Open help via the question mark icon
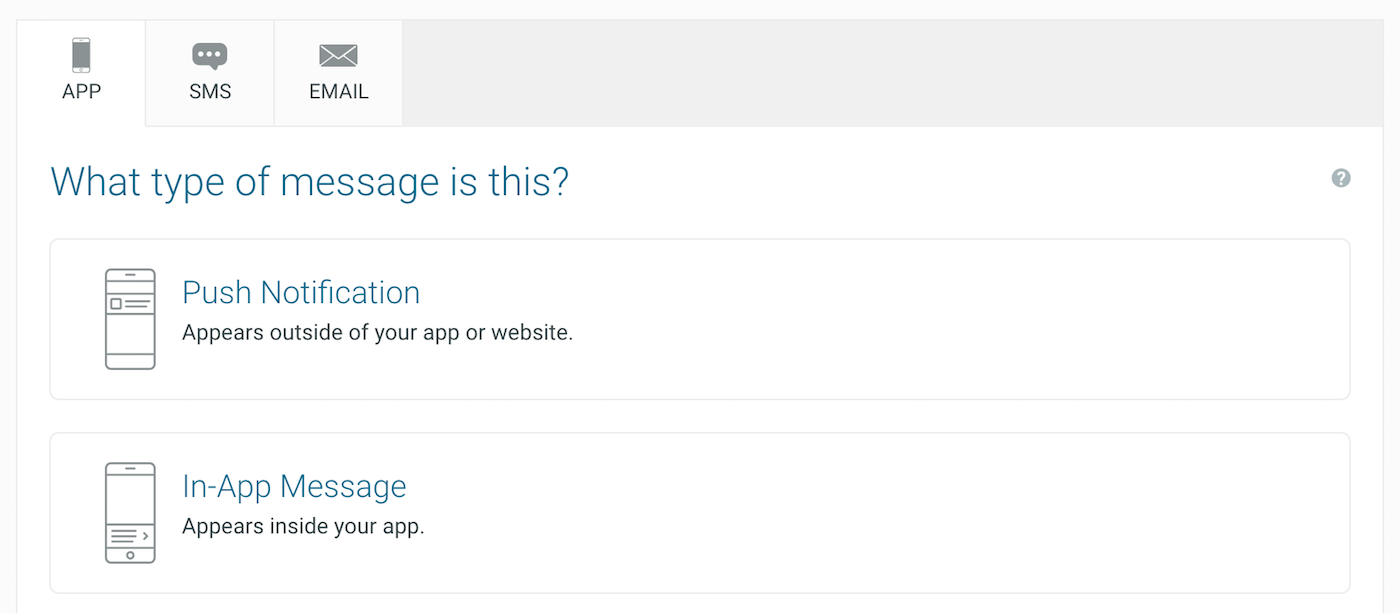This screenshot has height=613, width=1400. click(1341, 178)
